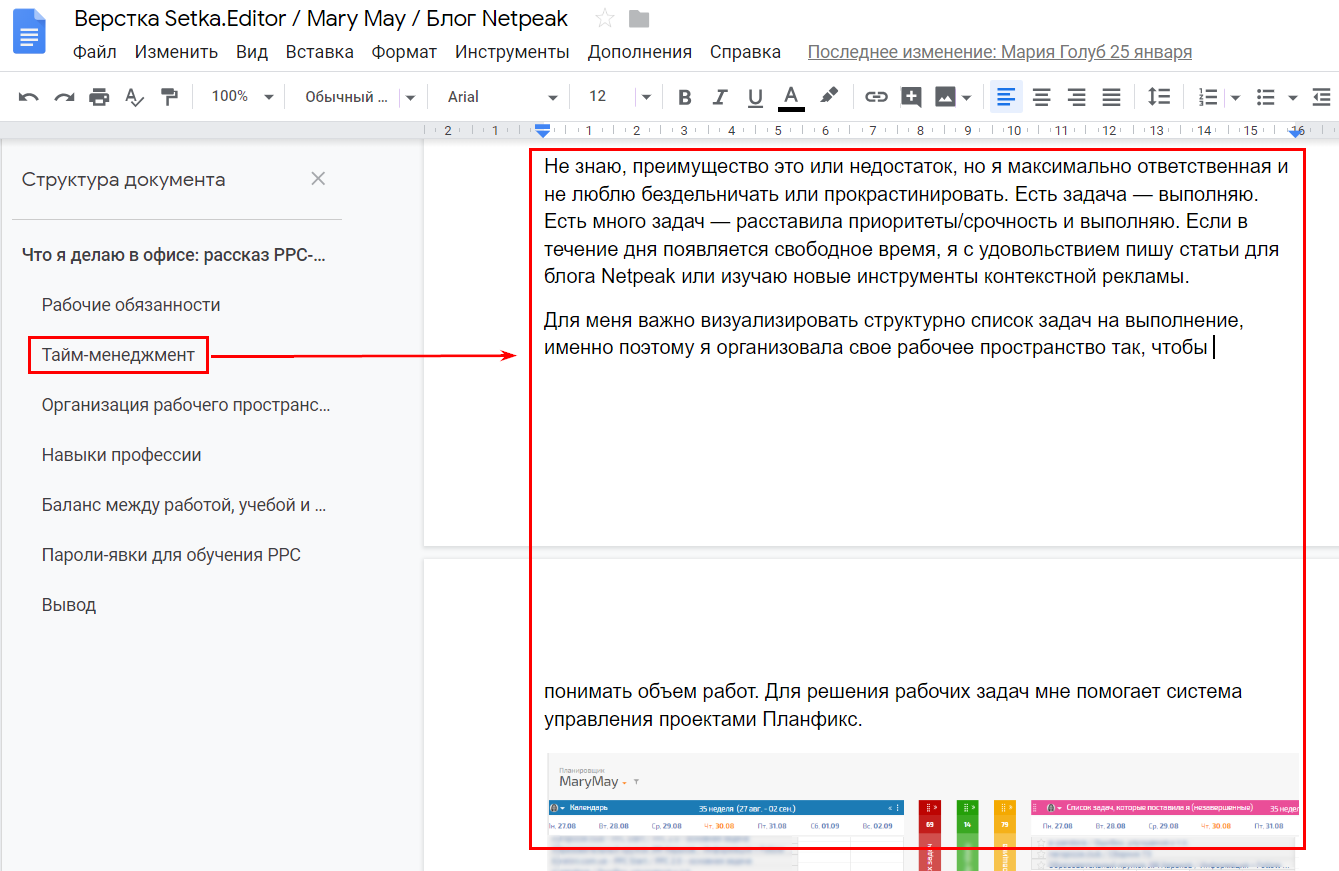Go to Рабочие обязанности section in outline
1339x871 pixels.
coord(131,305)
